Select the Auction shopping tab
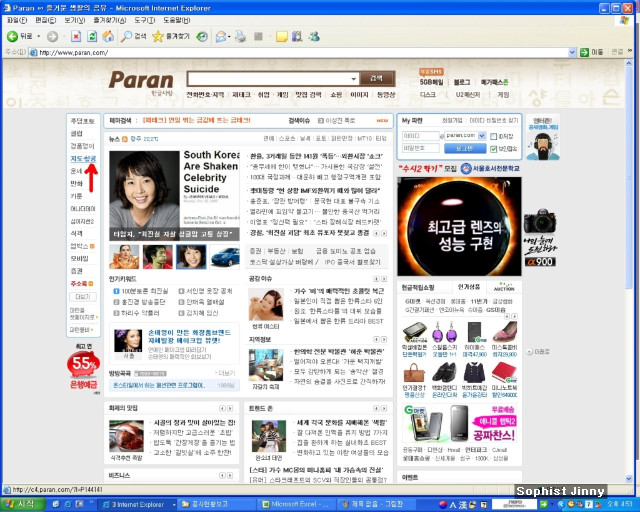This screenshot has height=512, width=640. click(x=504, y=287)
